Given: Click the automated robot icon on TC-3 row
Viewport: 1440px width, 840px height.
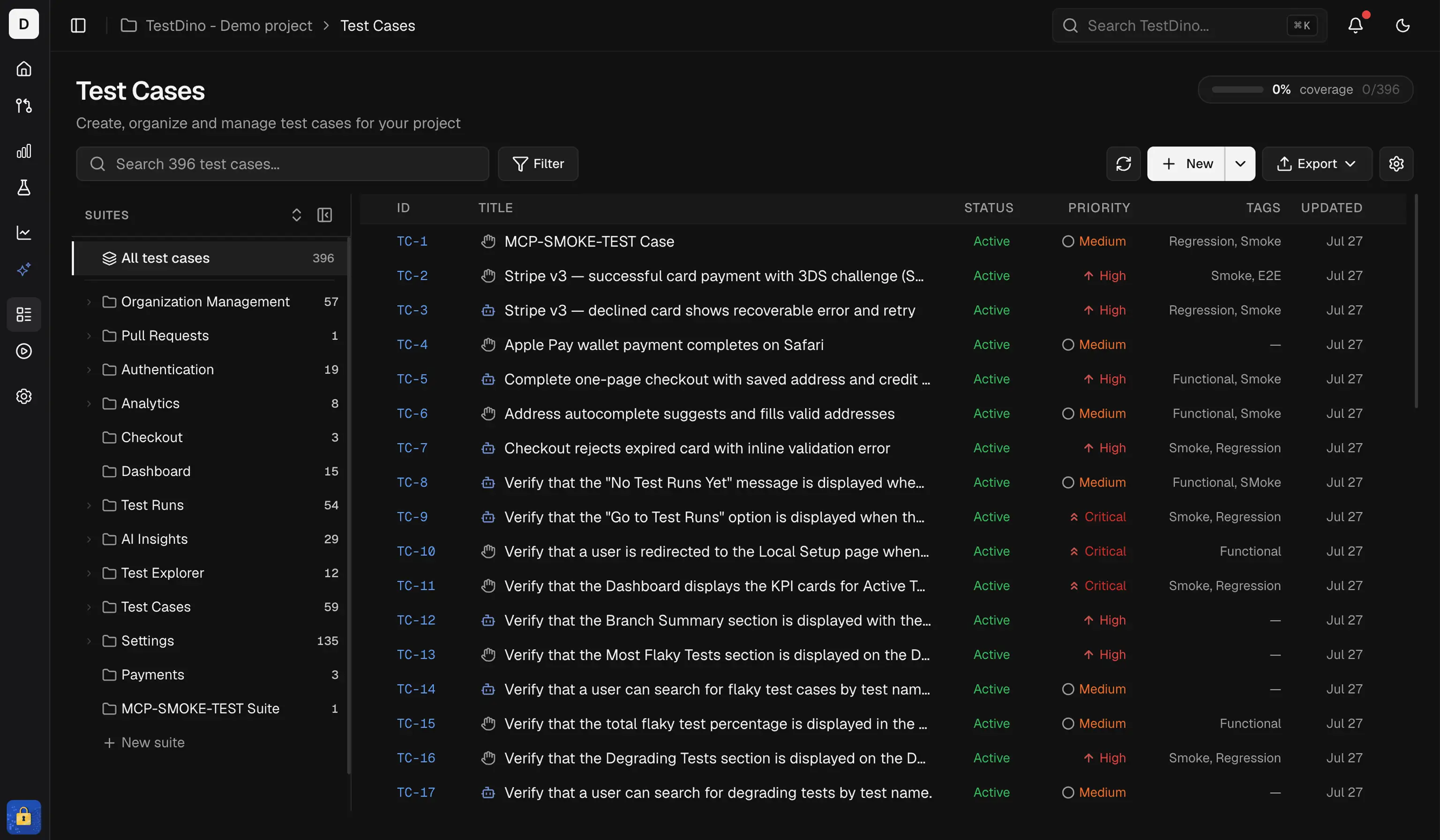Looking at the screenshot, I should pyautogui.click(x=488, y=310).
